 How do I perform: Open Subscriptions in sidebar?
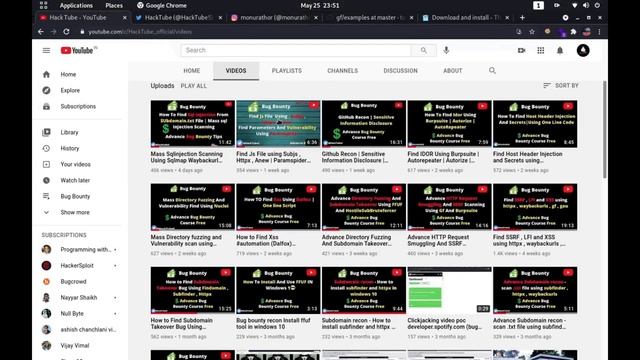click(78, 106)
